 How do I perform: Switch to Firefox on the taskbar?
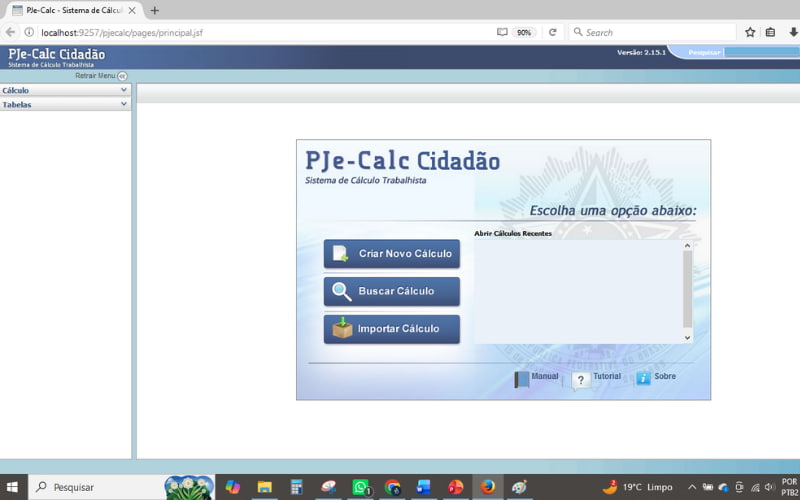point(488,487)
